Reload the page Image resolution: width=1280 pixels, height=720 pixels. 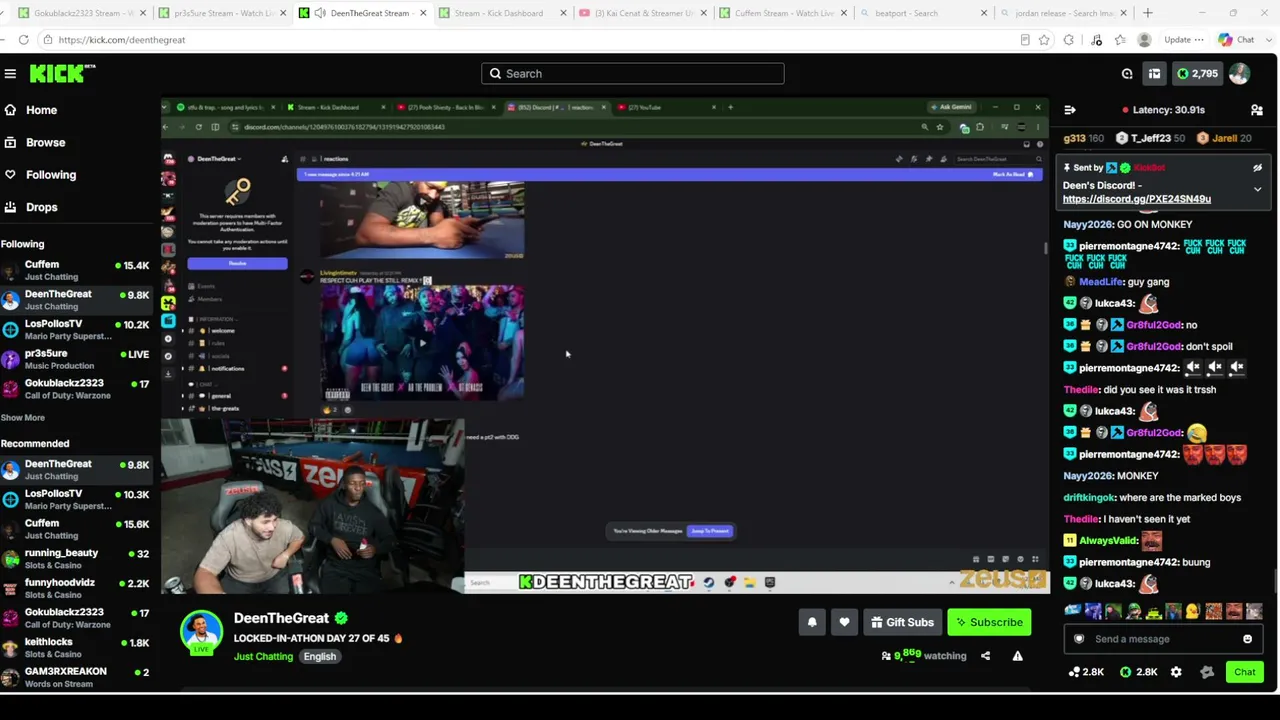[23, 40]
